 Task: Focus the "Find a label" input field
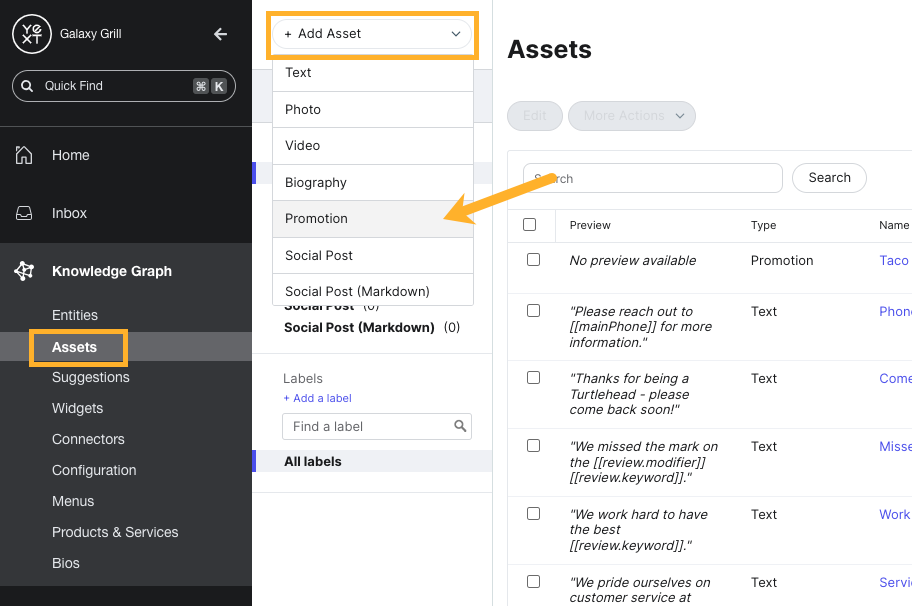tap(368, 426)
